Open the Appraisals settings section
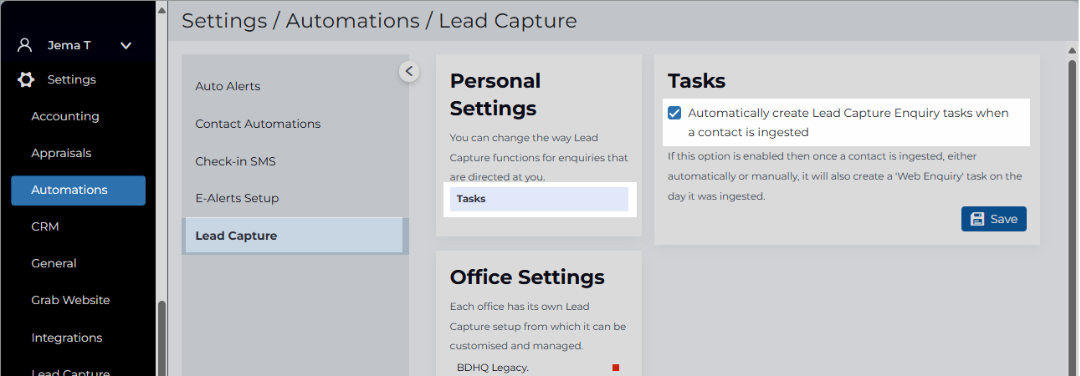 pos(61,153)
